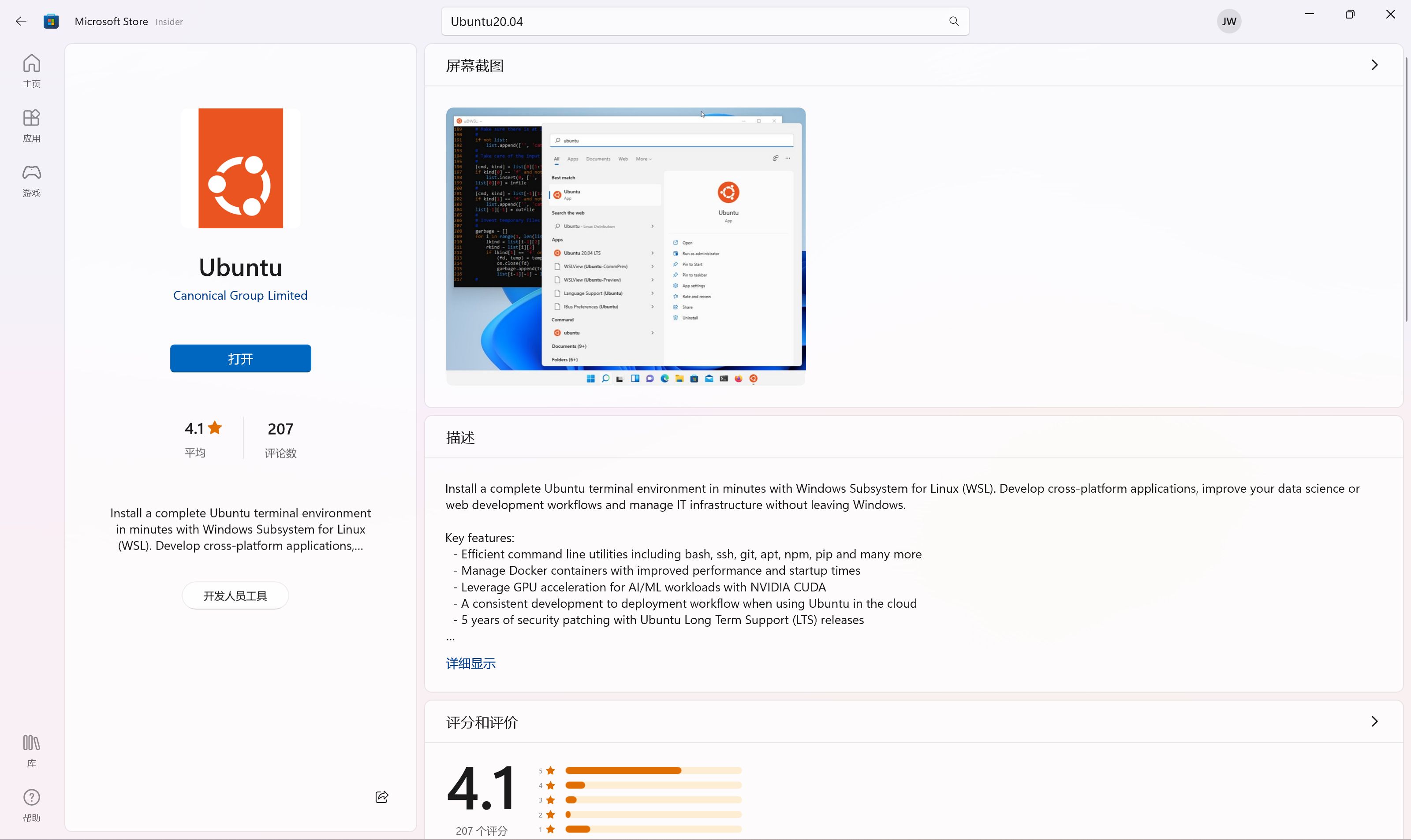Click the Ubuntu app title text

coord(241,267)
